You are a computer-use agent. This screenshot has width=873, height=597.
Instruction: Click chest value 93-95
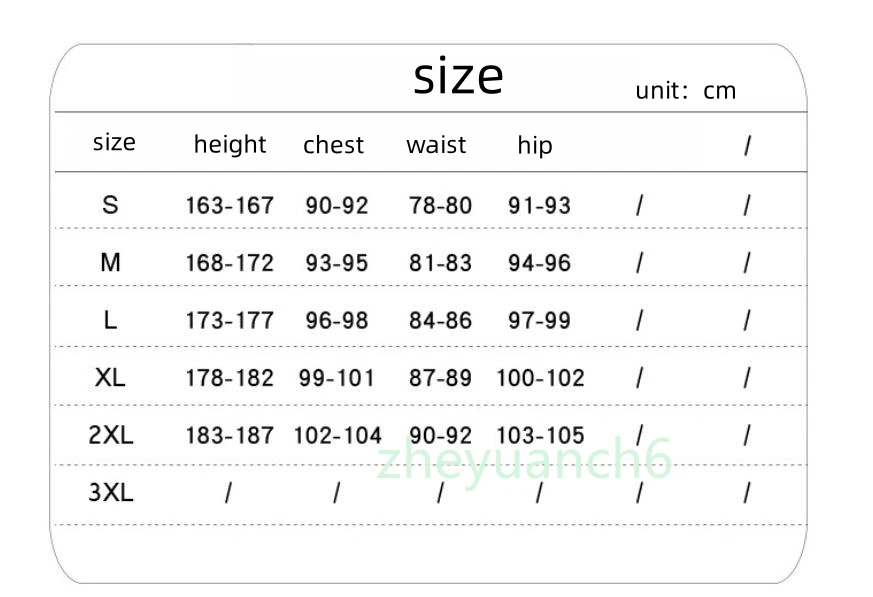click(x=337, y=263)
